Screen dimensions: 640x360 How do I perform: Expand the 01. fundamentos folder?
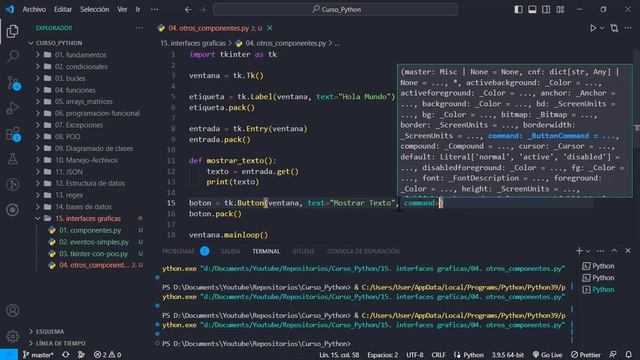tap(80, 55)
